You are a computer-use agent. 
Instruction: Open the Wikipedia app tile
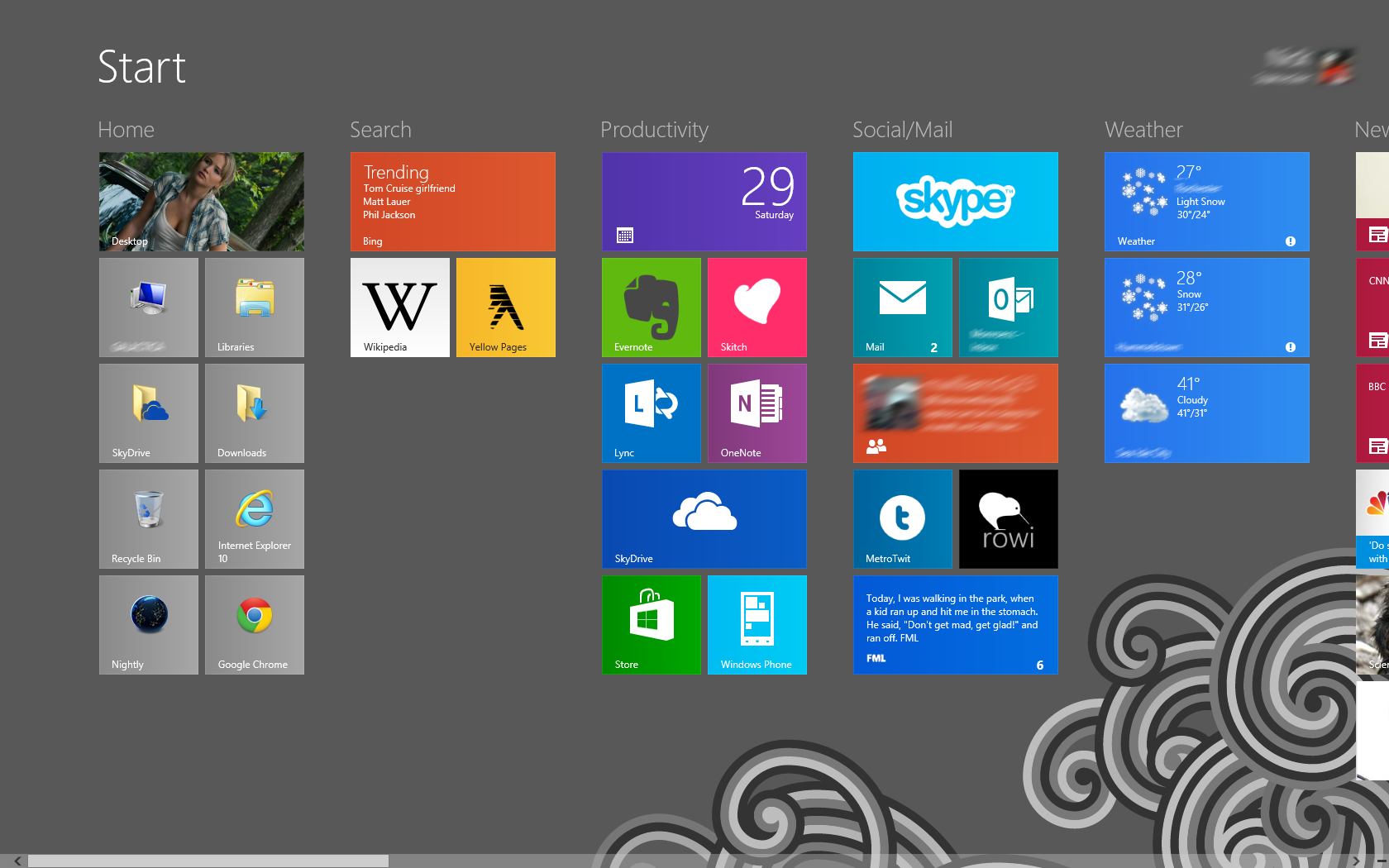tap(400, 308)
